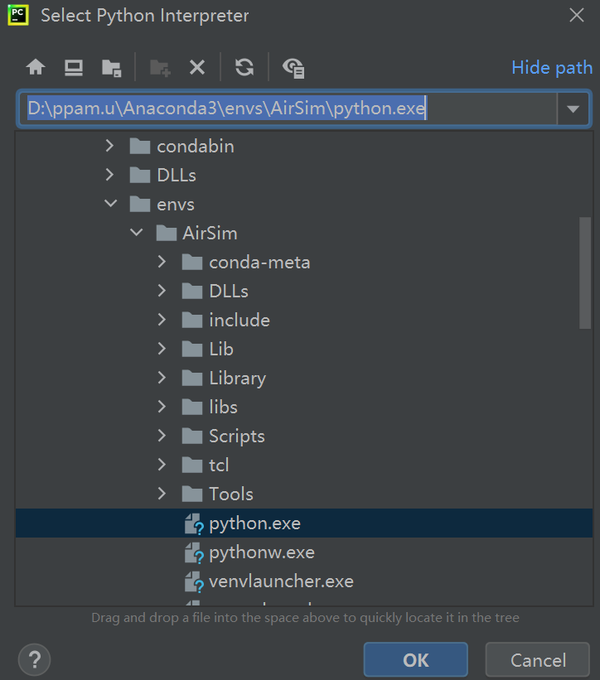600x680 pixels.
Task: Select pythonw.exe in the tree
Action: (261, 552)
